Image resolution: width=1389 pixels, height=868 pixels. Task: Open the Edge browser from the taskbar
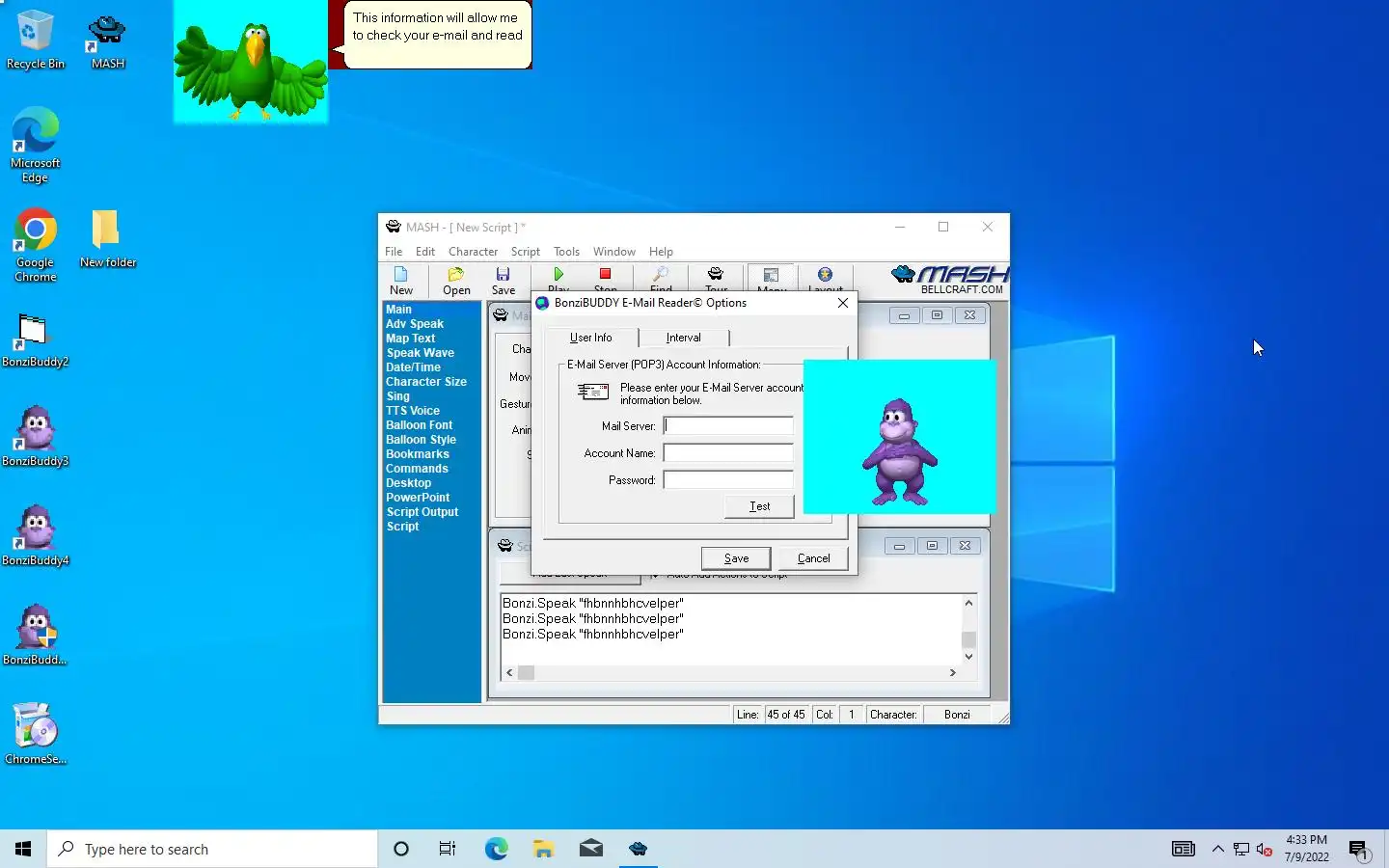click(x=497, y=849)
